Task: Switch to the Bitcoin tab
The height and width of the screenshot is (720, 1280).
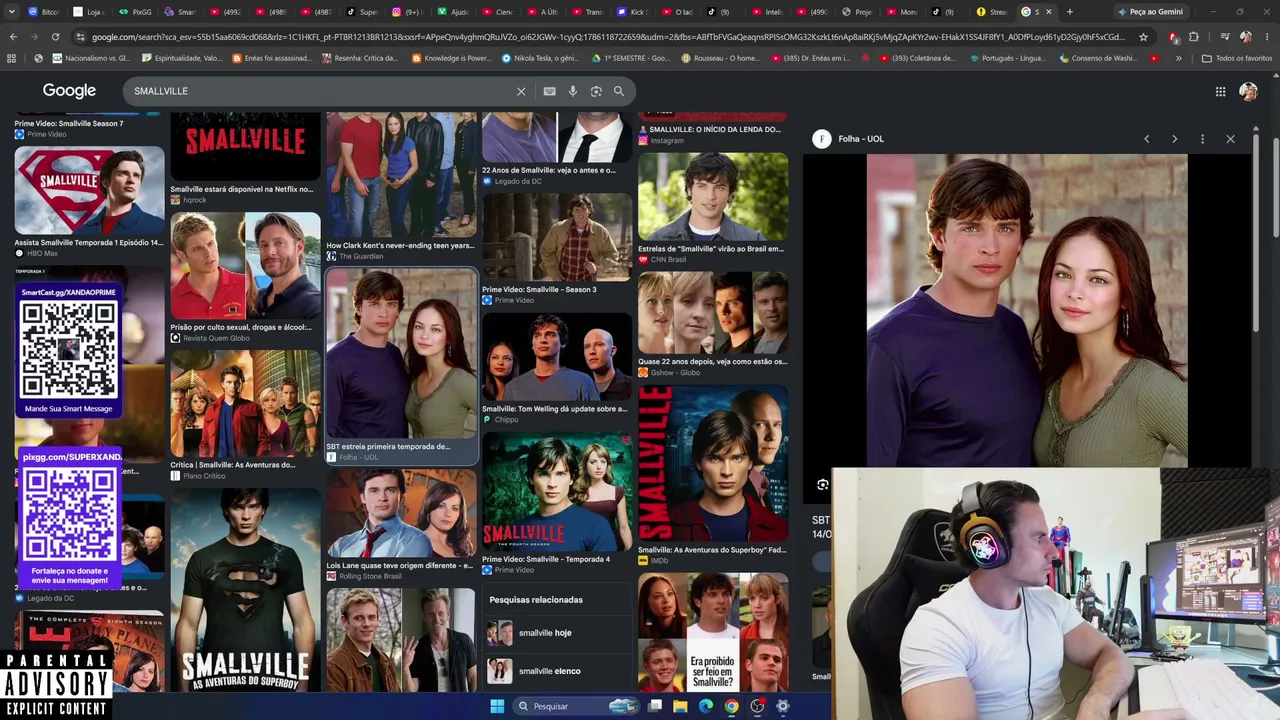Action: click(43, 12)
